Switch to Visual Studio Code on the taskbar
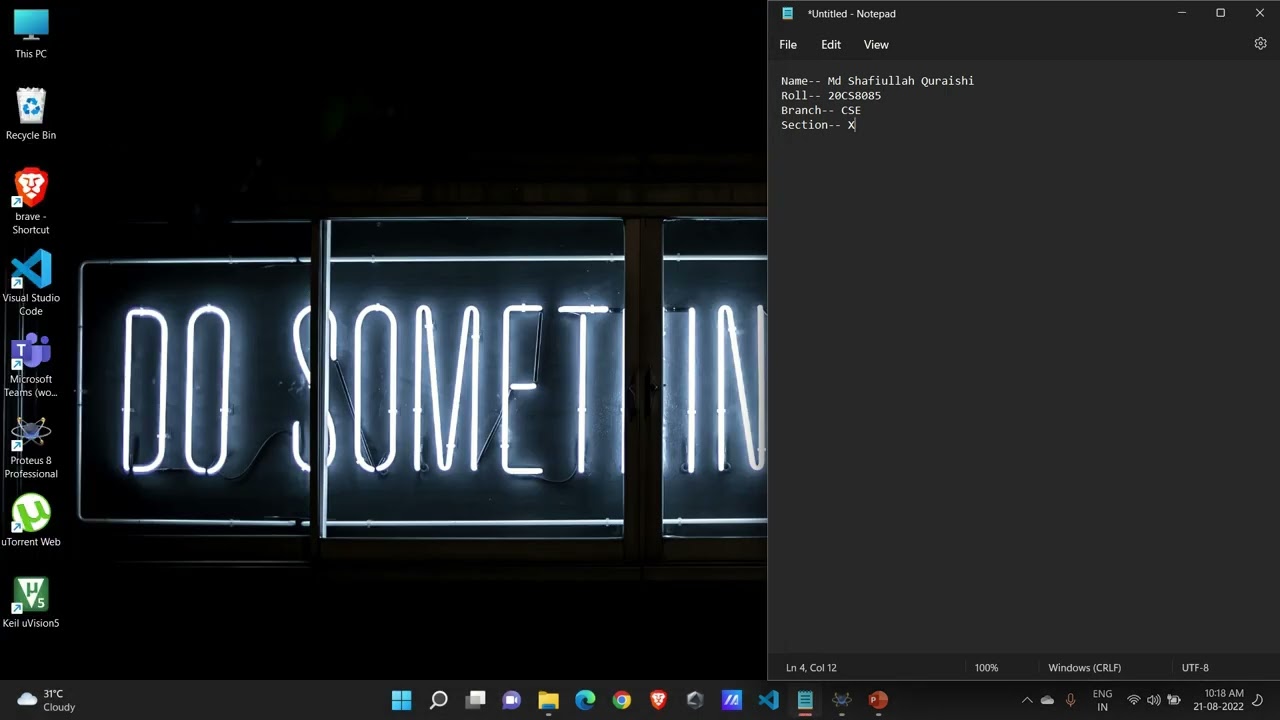The image size is (1280, 720). tap(768, 700)
